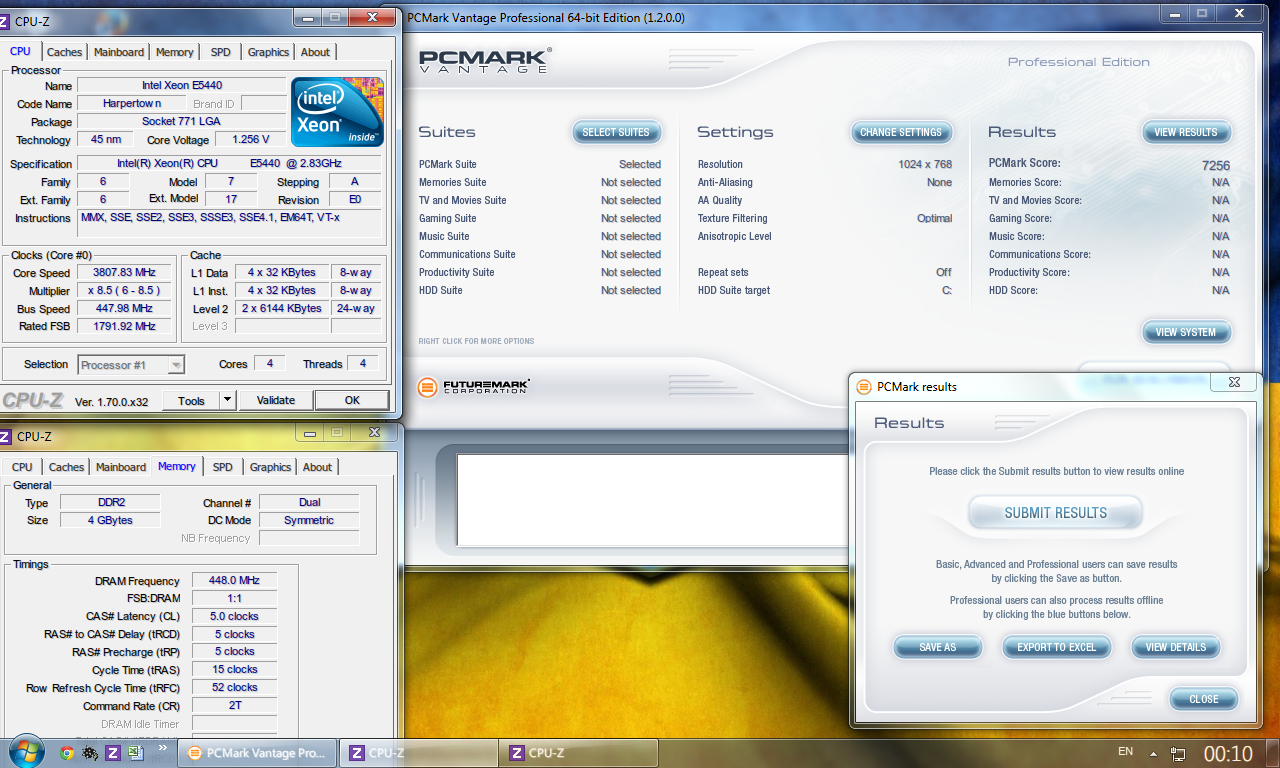Click the Tools button in CPU-Z
Viewport: 1280px width, 768px height.
tap(191, 400)
